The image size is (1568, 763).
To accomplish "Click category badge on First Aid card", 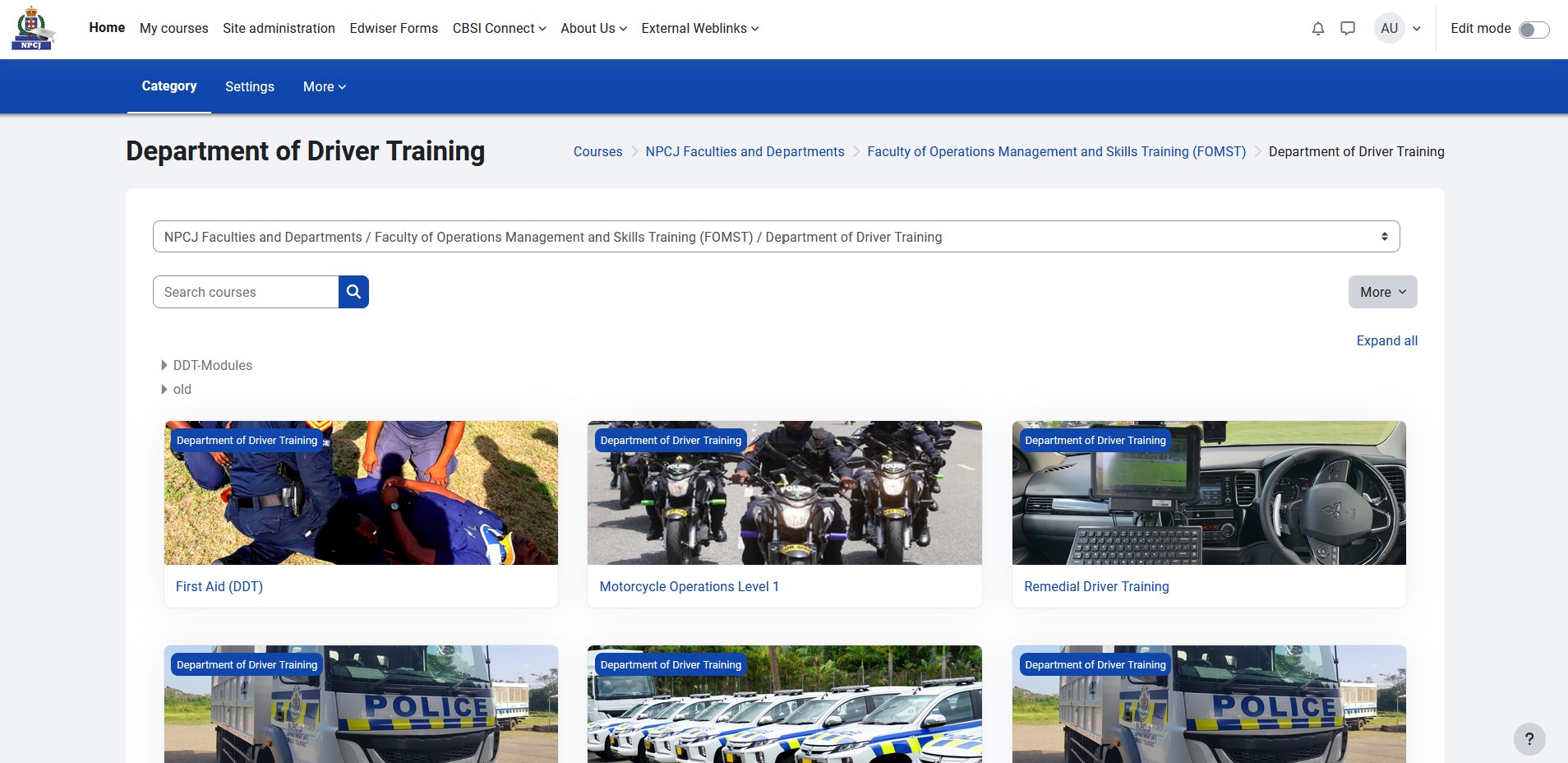I will pyautogui.click(x=247, y=441).
